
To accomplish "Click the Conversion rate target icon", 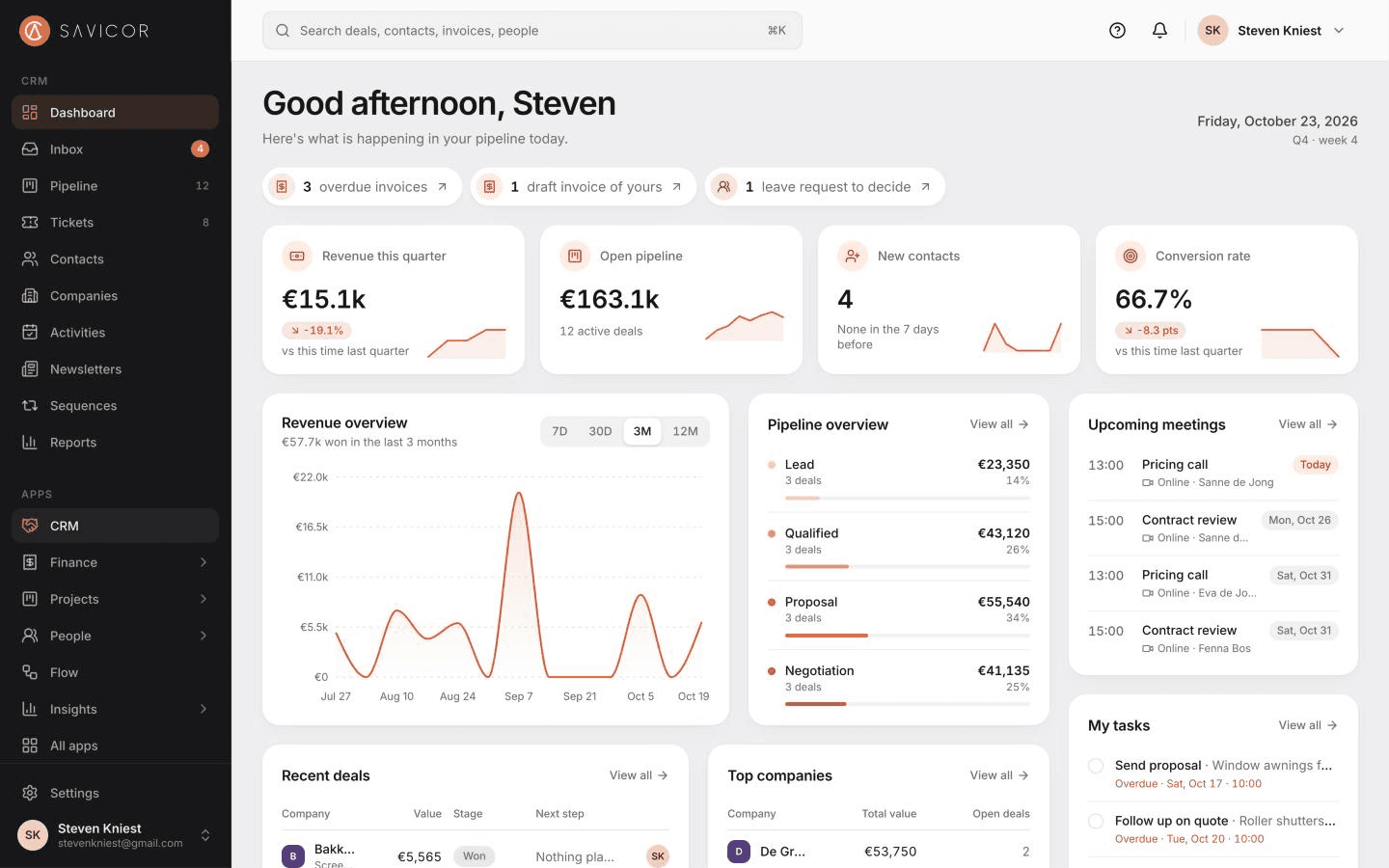I will [x=1130, y=257].
